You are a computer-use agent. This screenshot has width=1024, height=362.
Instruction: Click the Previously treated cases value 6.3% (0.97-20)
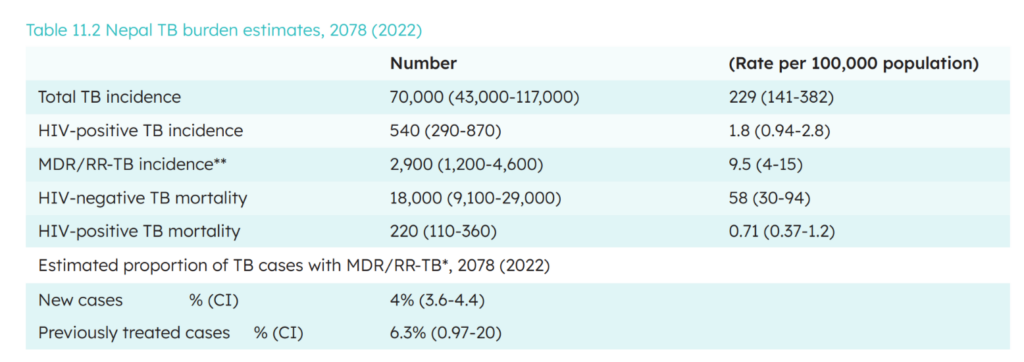(445, 333)
